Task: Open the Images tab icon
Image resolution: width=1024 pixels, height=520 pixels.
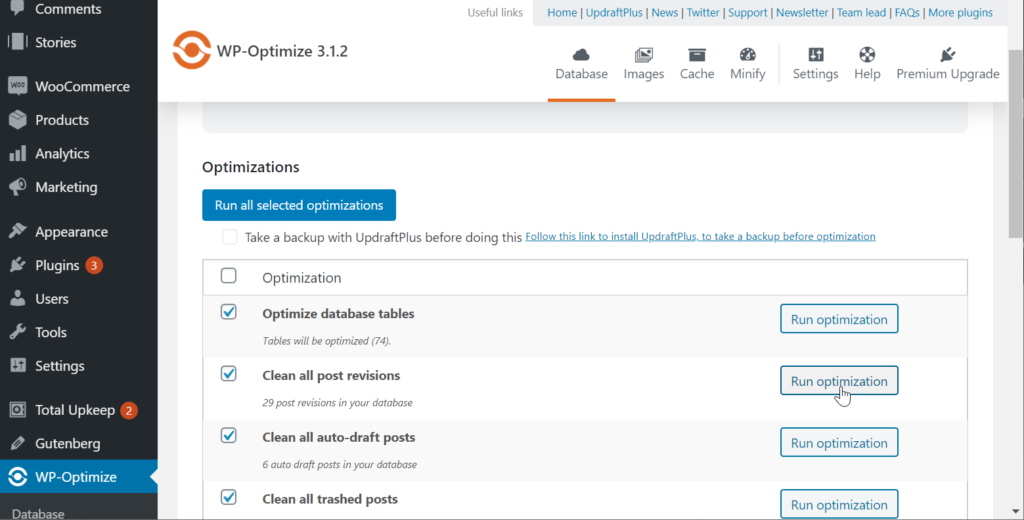Action: coord(643,55)
